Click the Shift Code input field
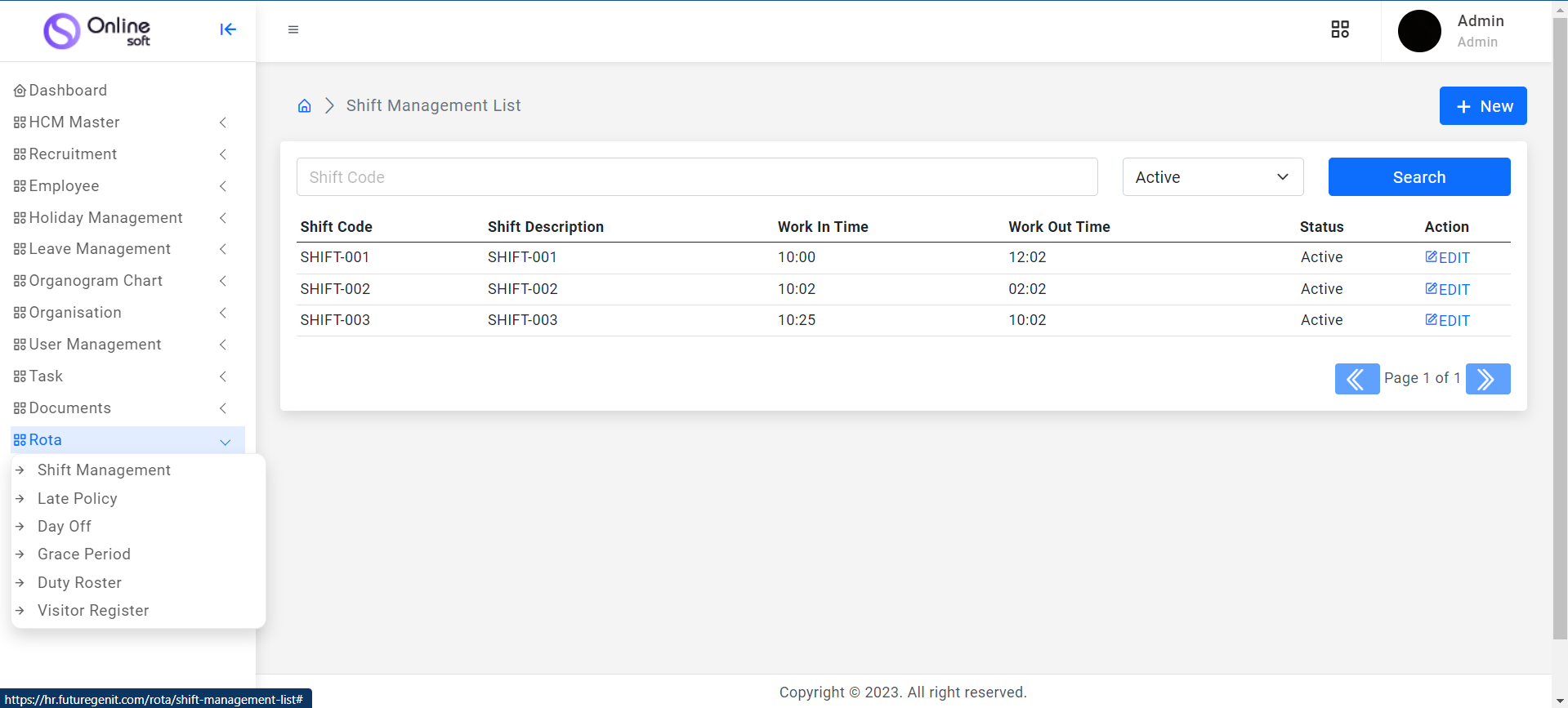 696,177
